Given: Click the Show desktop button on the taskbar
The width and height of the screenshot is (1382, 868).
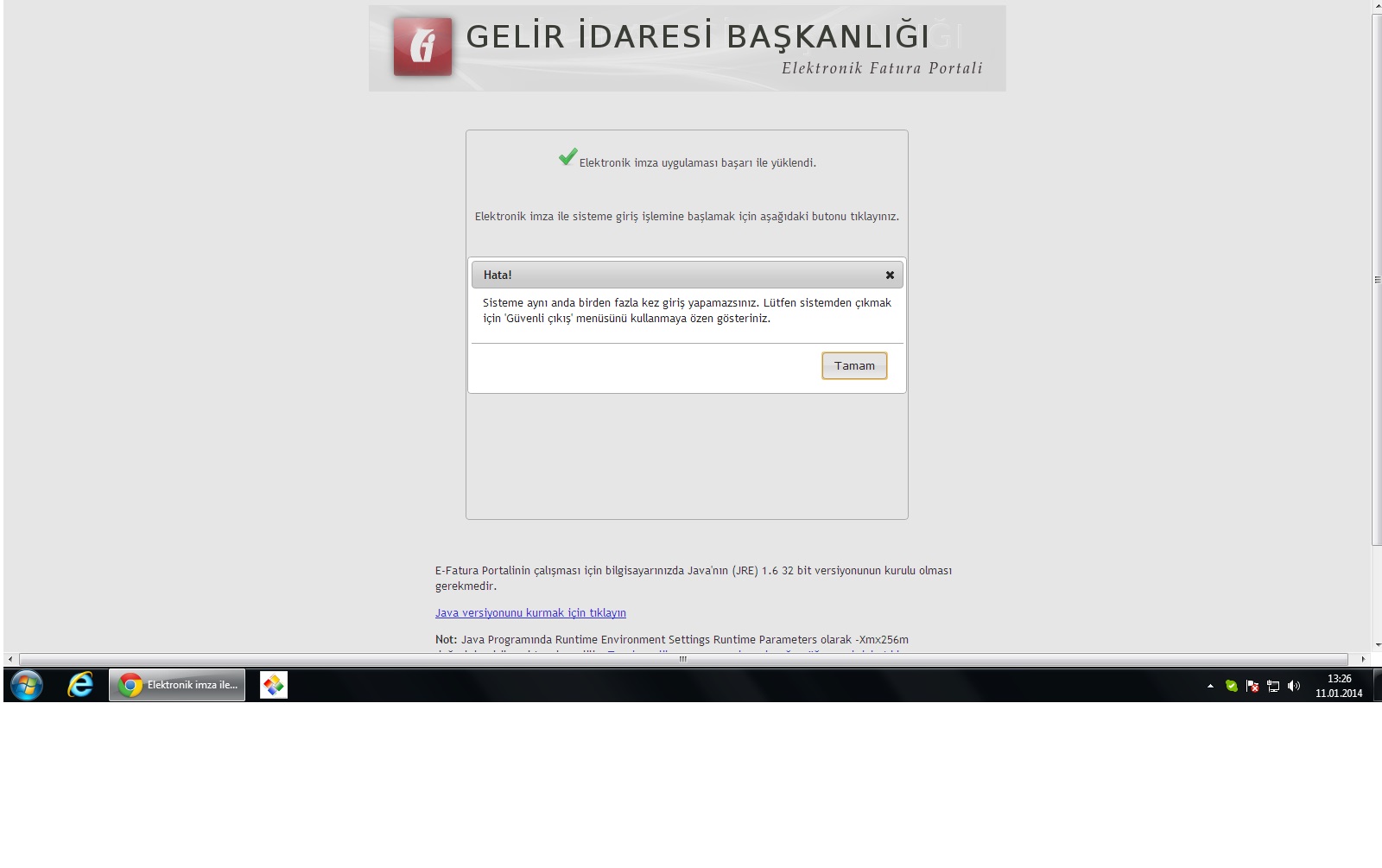Looking at the screenshot, I should click(1379, 686).
